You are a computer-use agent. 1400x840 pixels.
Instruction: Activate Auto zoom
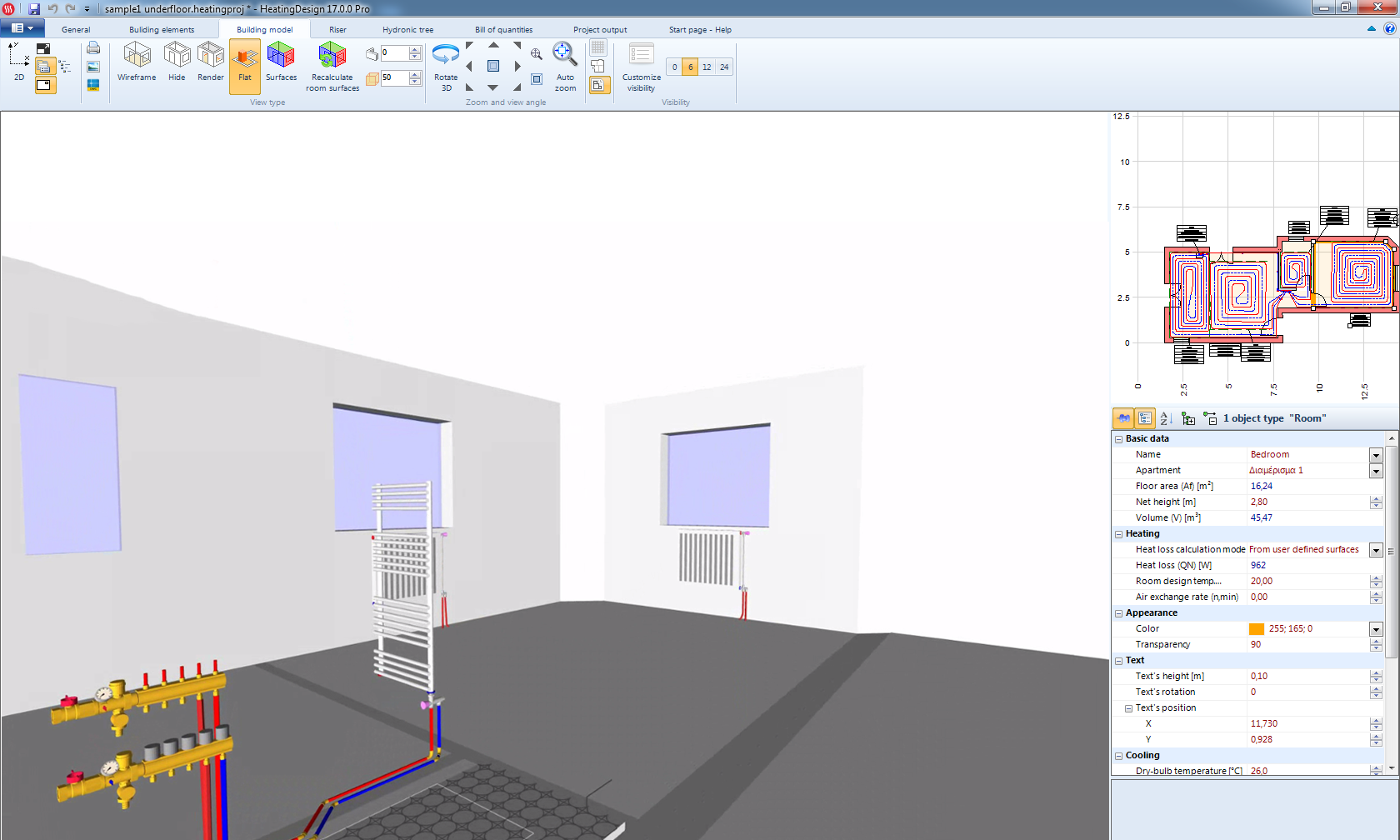[x=565, y=67]
